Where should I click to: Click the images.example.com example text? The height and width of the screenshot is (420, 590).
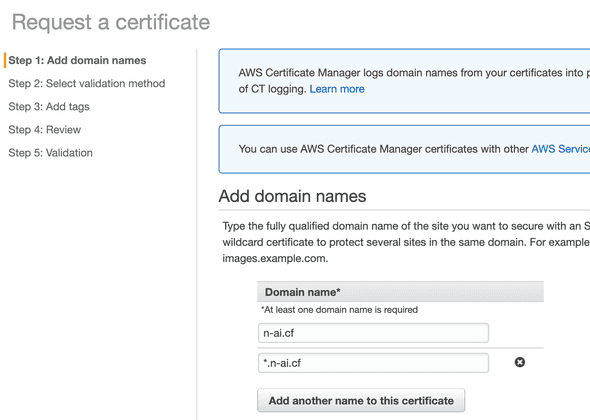click(275, 258)
